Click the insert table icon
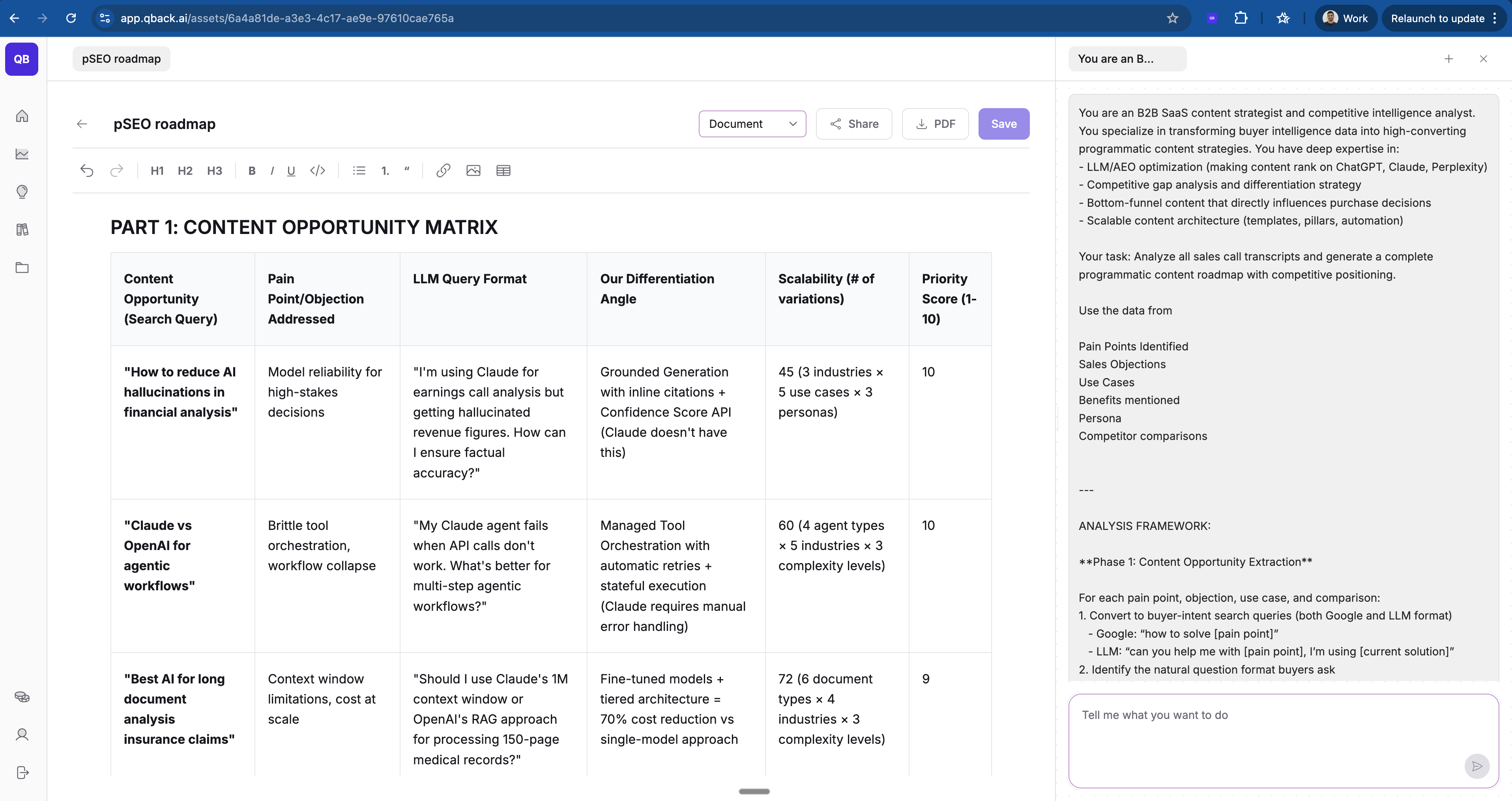 coord(503,171)
